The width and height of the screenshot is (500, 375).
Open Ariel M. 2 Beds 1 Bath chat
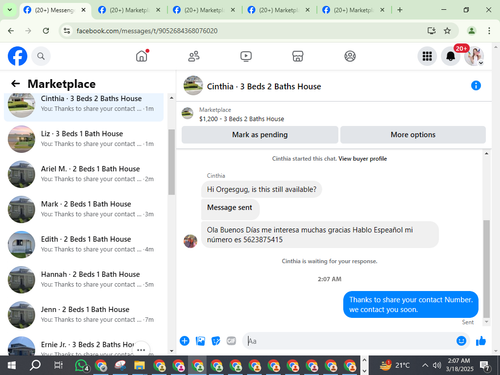pyautogui.click(x=83, y=174)
